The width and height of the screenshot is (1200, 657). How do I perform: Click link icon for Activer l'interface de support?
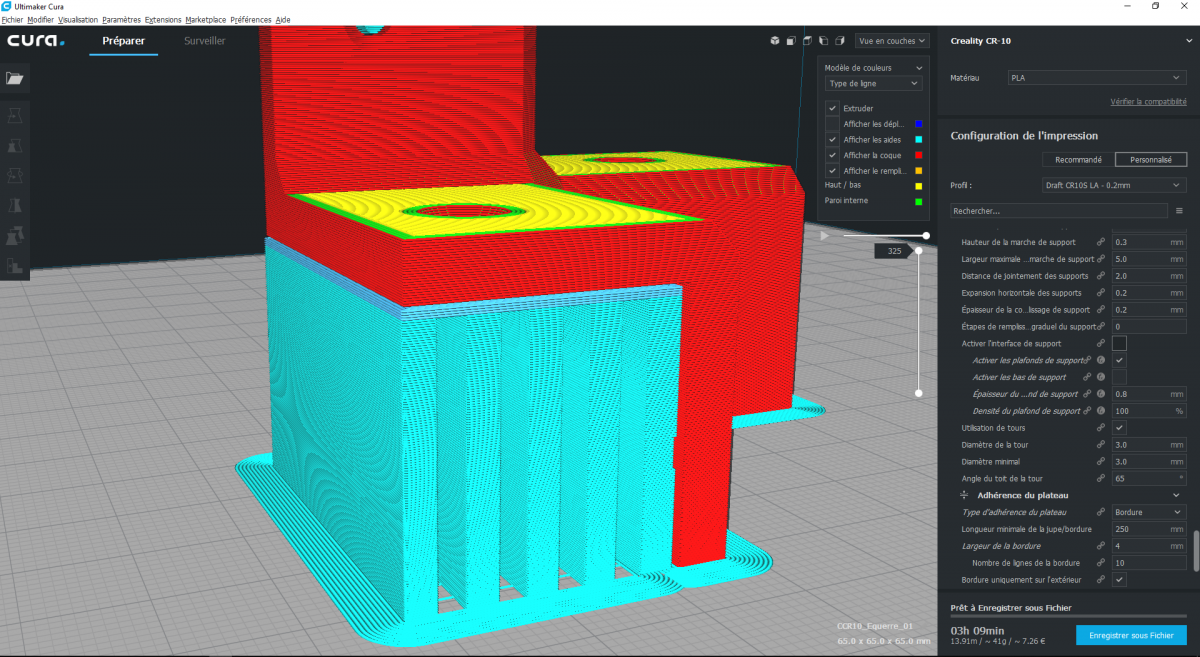click(1101, 343)
